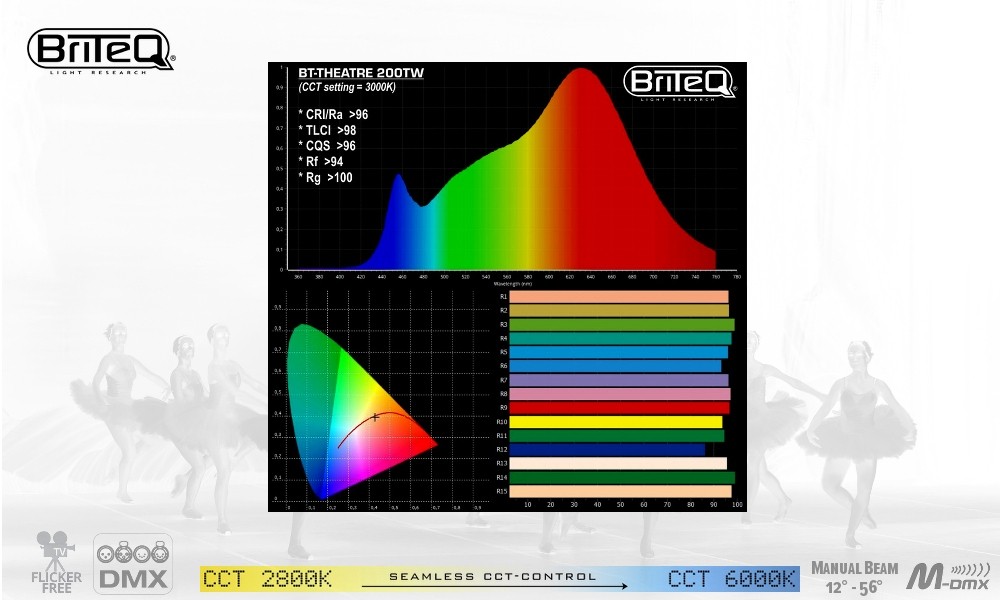1000x600 pixels.
Task: Click the 100 tick on the bar chart axis
Action: 737,504
